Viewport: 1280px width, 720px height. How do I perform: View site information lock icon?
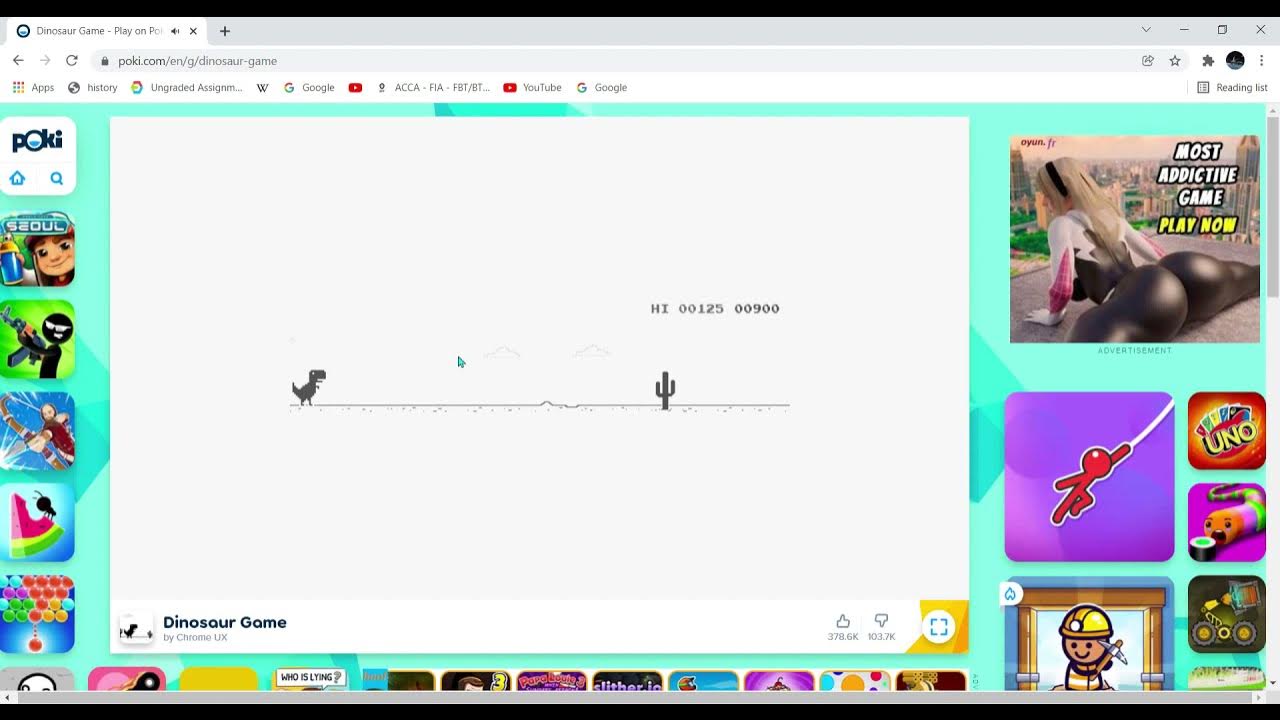click(104, 61)
